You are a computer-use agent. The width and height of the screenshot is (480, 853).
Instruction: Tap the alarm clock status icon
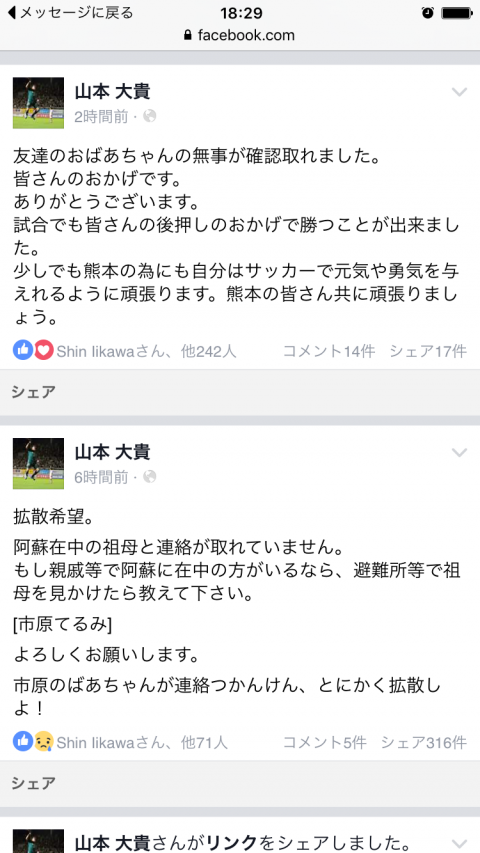pyautogui.click(x=428, y=13)
